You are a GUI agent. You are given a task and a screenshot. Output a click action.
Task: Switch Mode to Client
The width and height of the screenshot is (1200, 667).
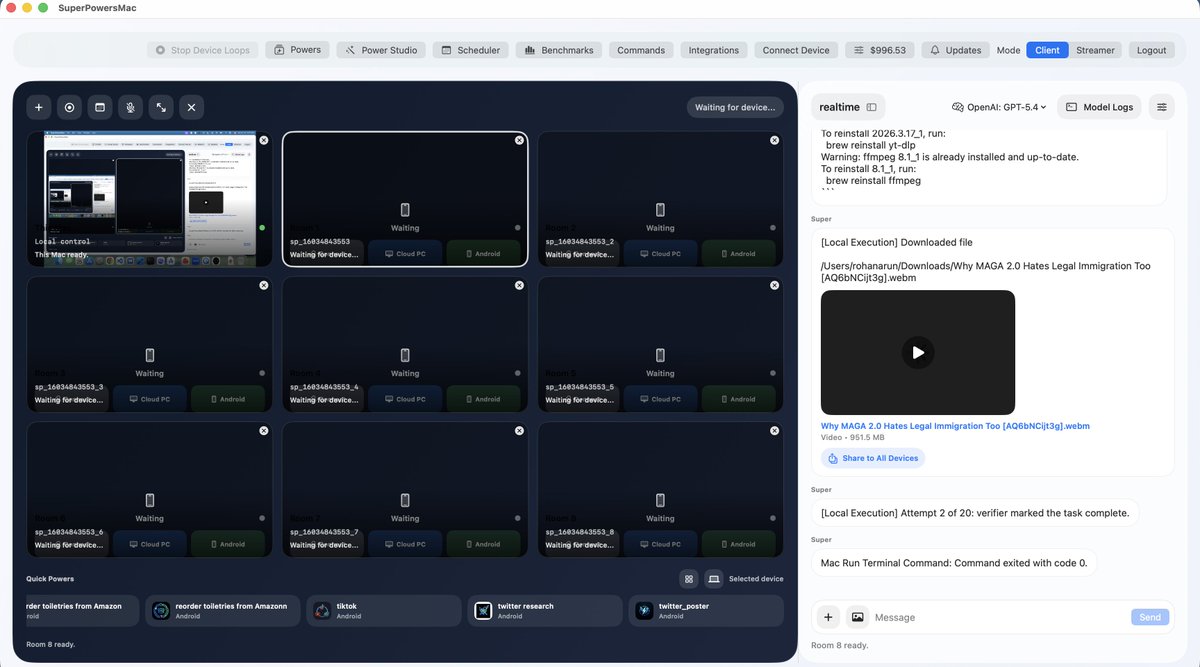[1047, 50]
